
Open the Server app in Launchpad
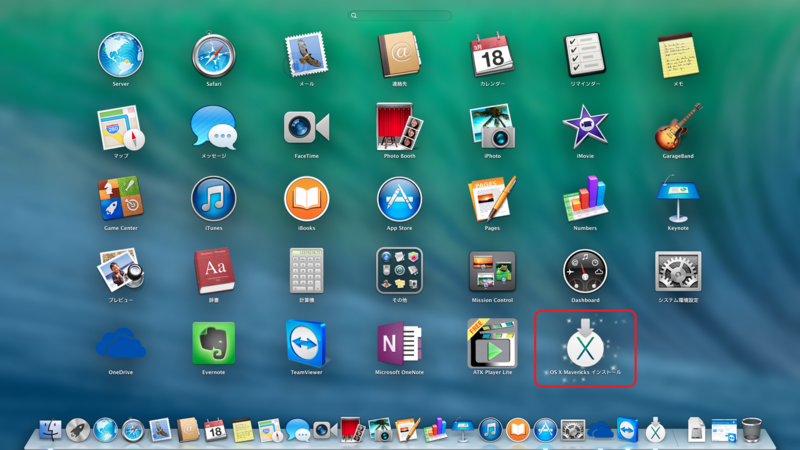click(x=121, y=55)
